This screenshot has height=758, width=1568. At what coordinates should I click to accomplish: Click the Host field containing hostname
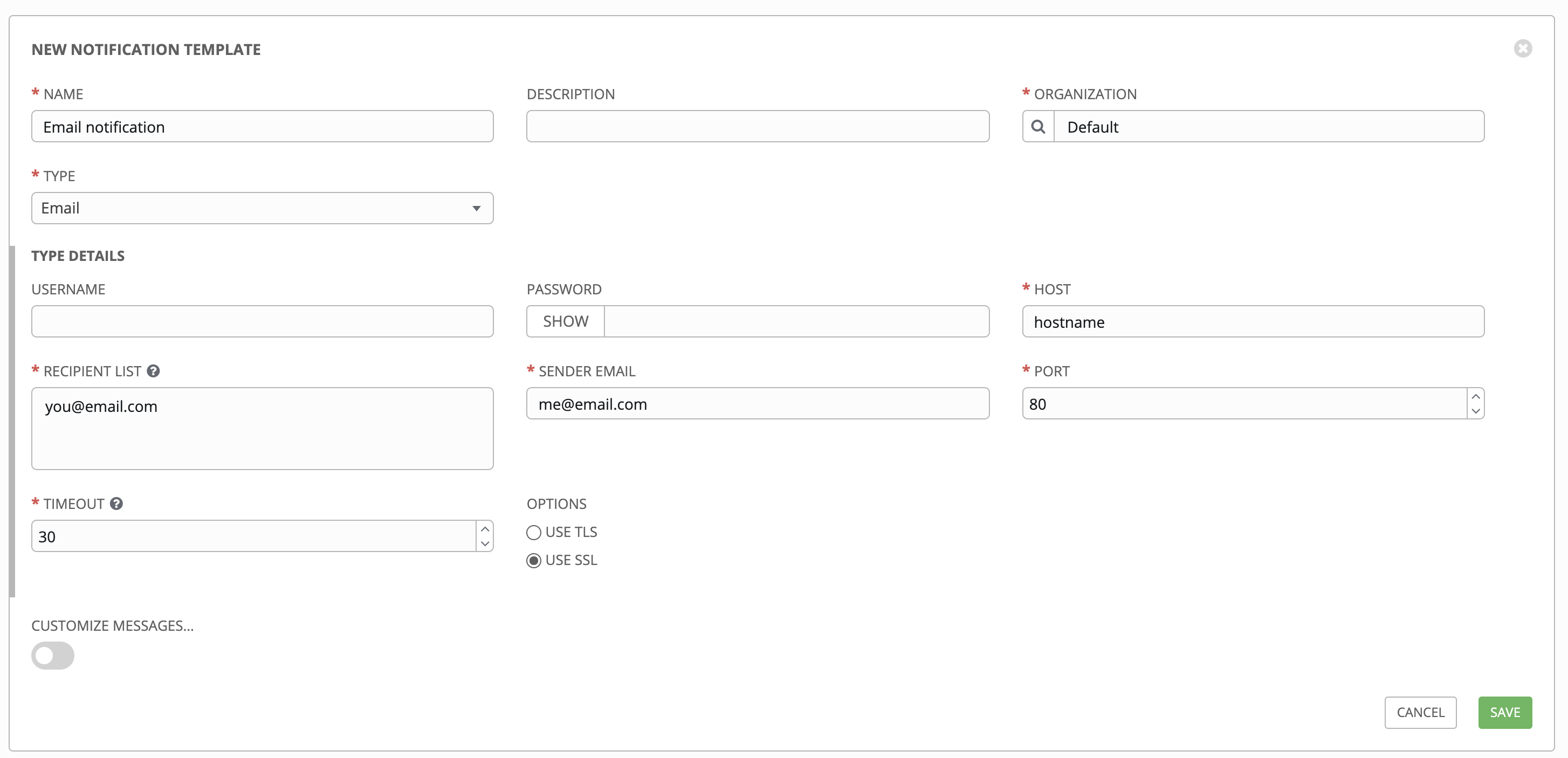pyautogui.click(x=1253, y=321)
